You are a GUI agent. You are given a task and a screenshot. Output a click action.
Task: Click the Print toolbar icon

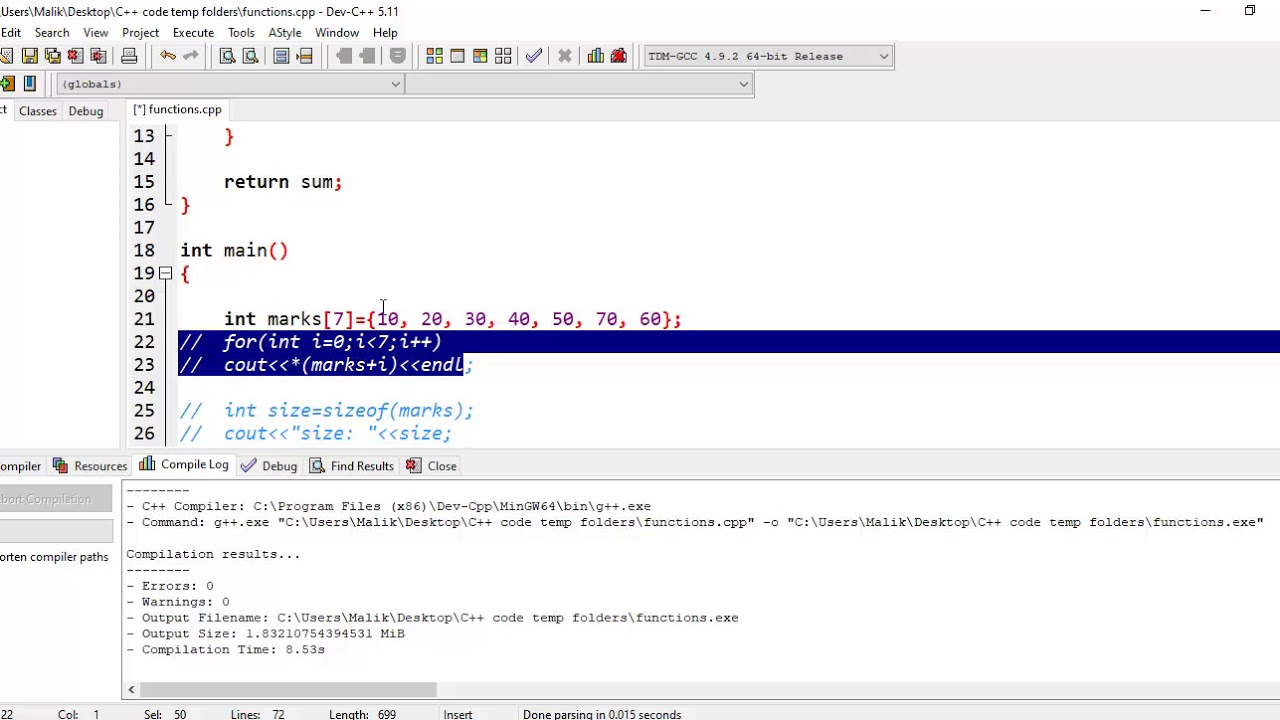(129, 56)
